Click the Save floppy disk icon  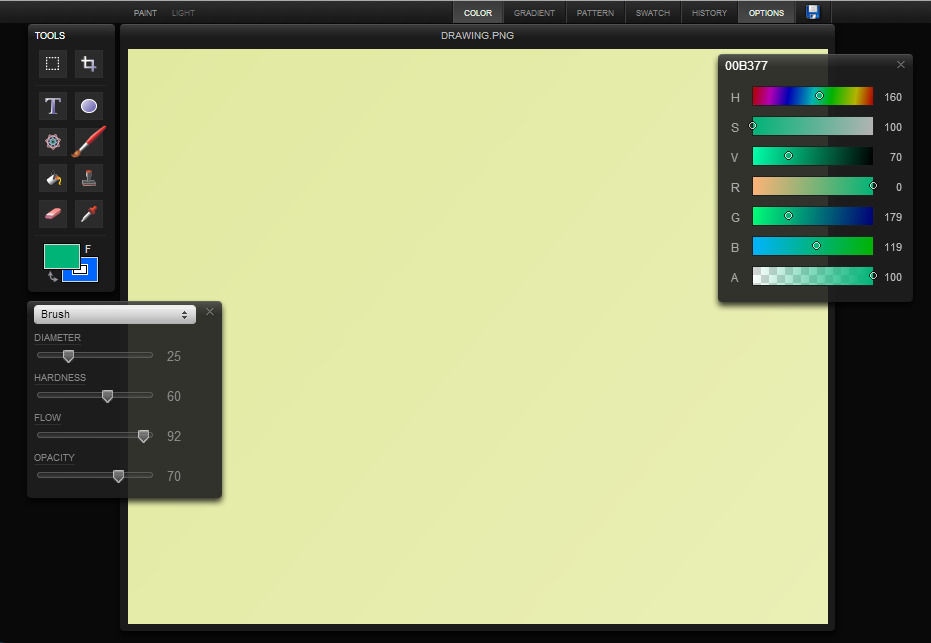(813, 12)
